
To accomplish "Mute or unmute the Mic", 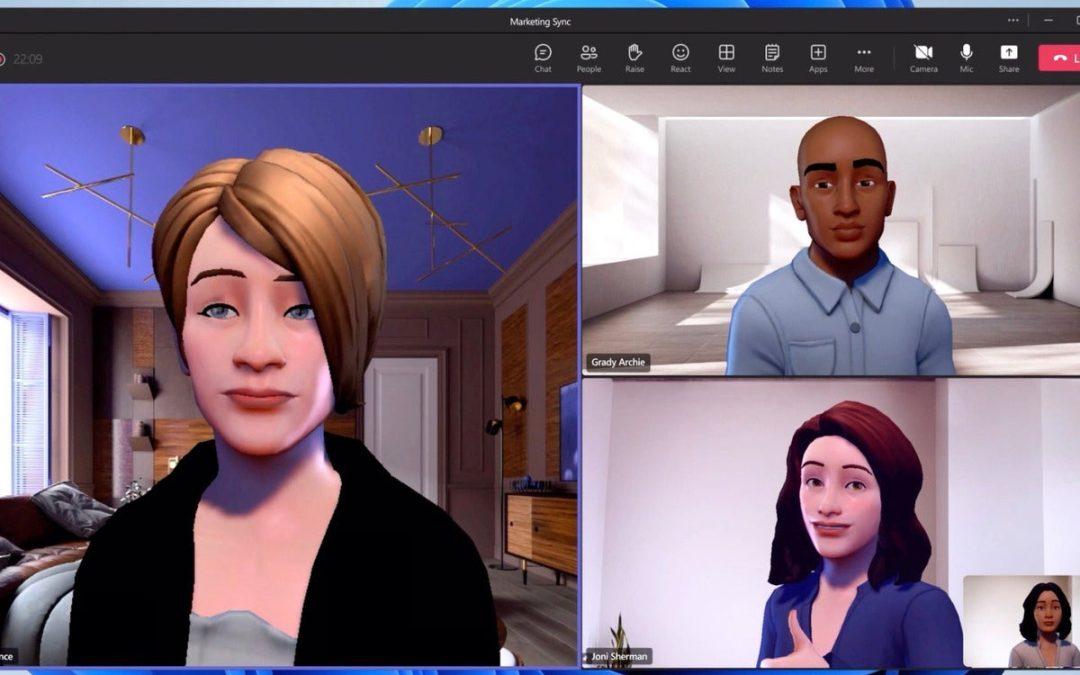I will coord(966,58).
